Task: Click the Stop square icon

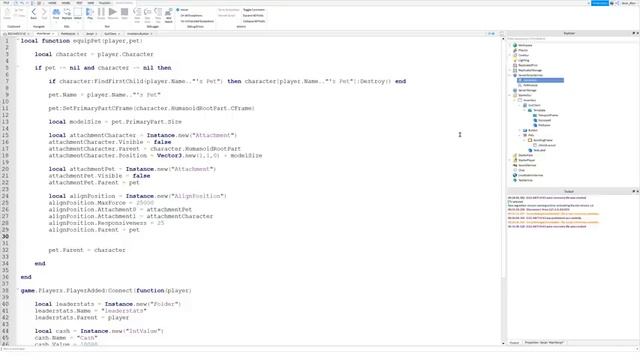Action: (x=124, y=13)
